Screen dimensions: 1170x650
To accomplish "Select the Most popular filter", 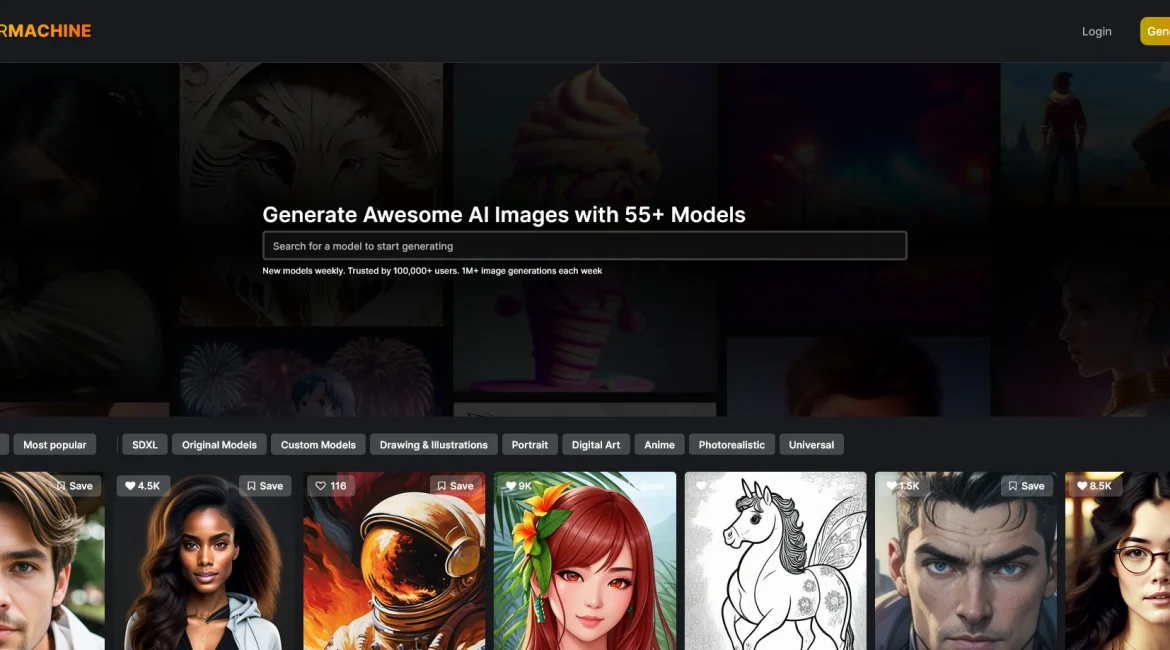I will [54, 445].
